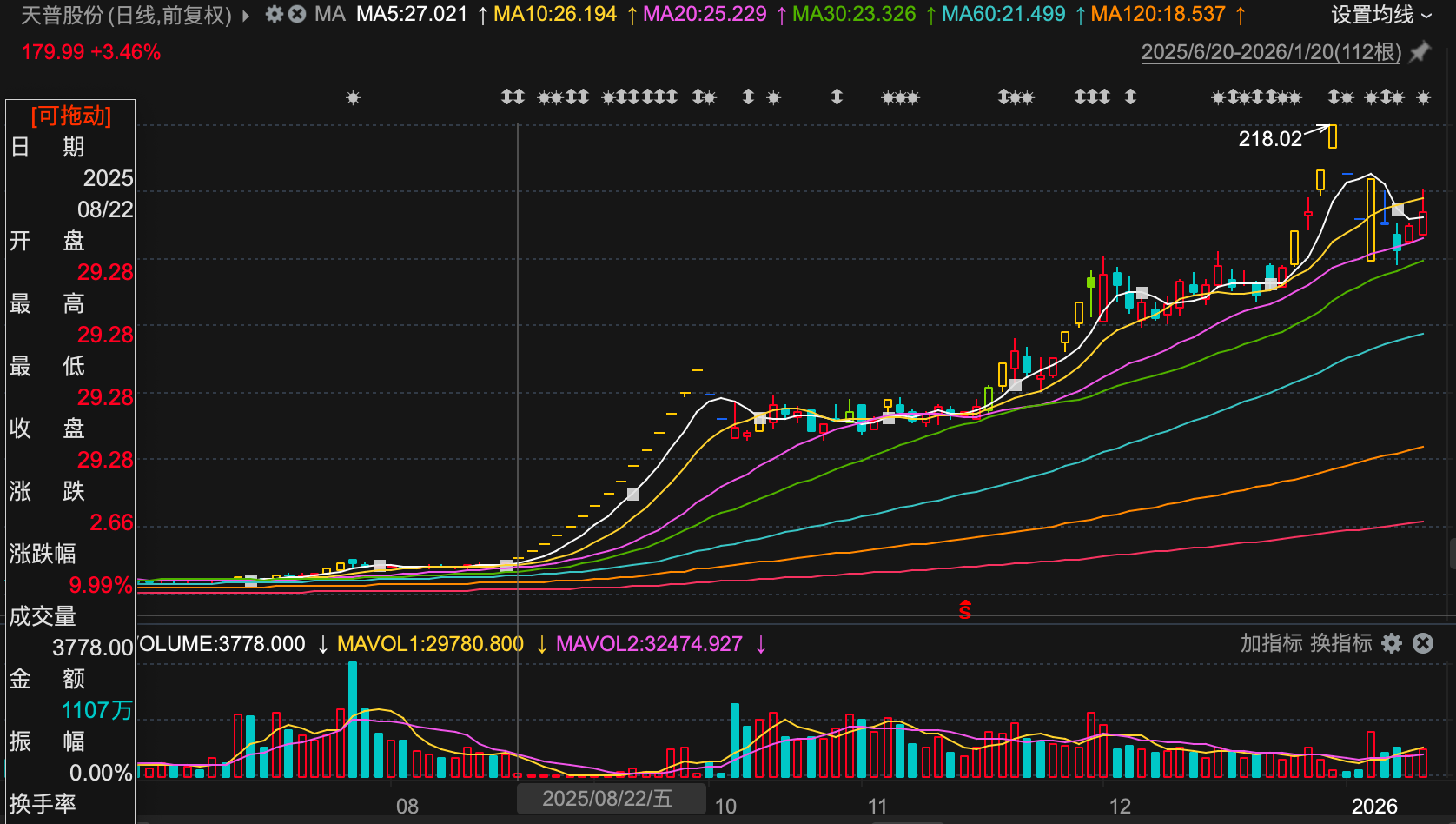This screenshot has height=824, width=1456.
Task: Expand the 设置均线 dropdown
Action: (1381, 15)
